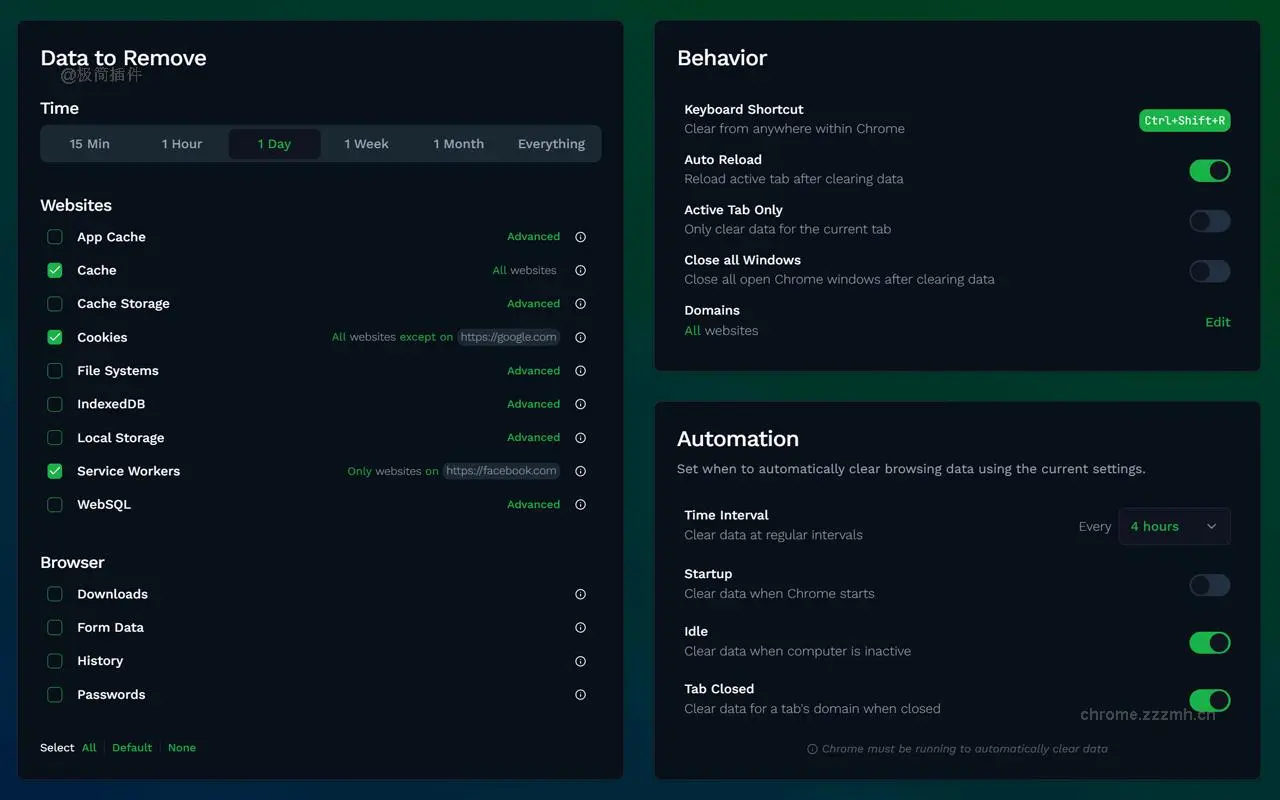Enable the Active Tab Only toggle
This screenshot has width=1280, height=800.
click(1209, 221)
